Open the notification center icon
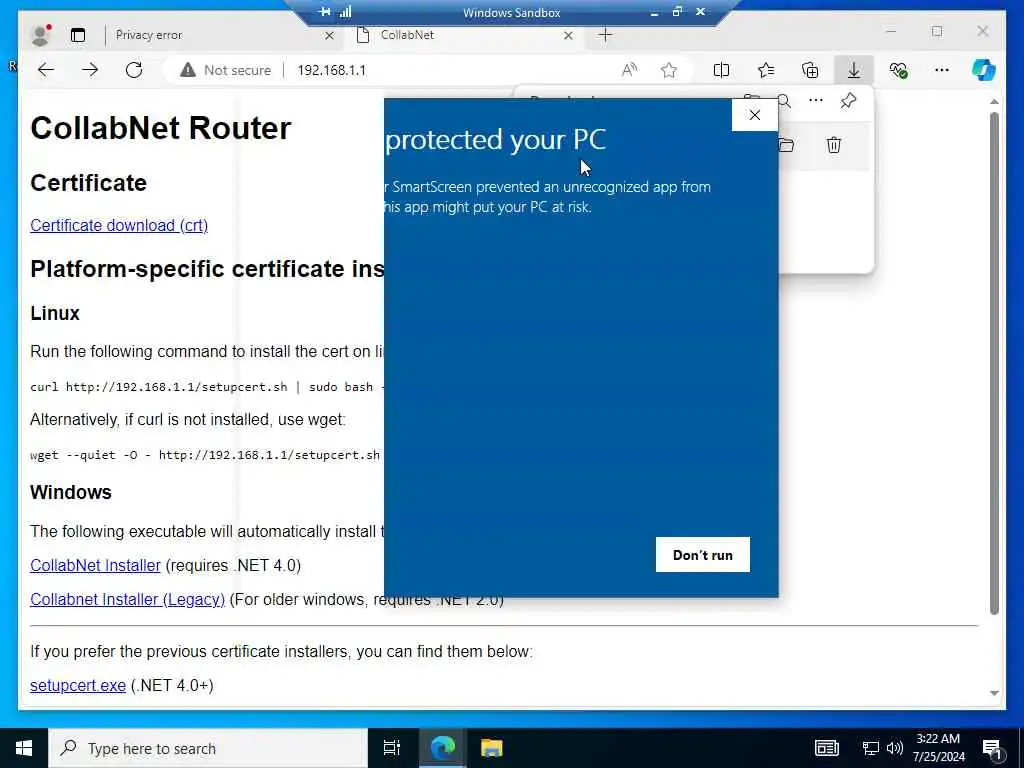Viewport: 1024px width, 768px height. 992,749
